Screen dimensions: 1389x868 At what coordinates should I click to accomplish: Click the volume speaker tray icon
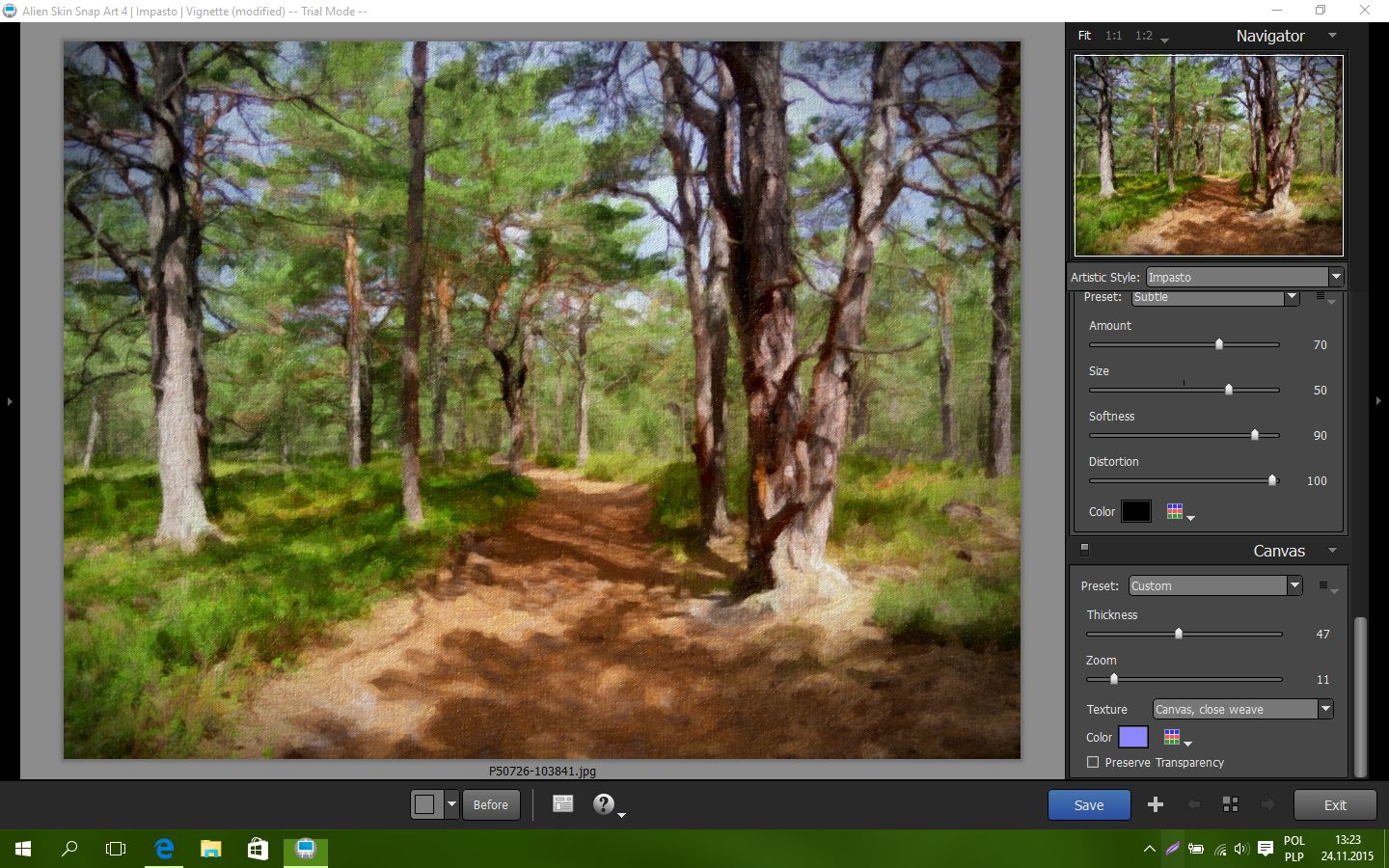click(1241, 849)
